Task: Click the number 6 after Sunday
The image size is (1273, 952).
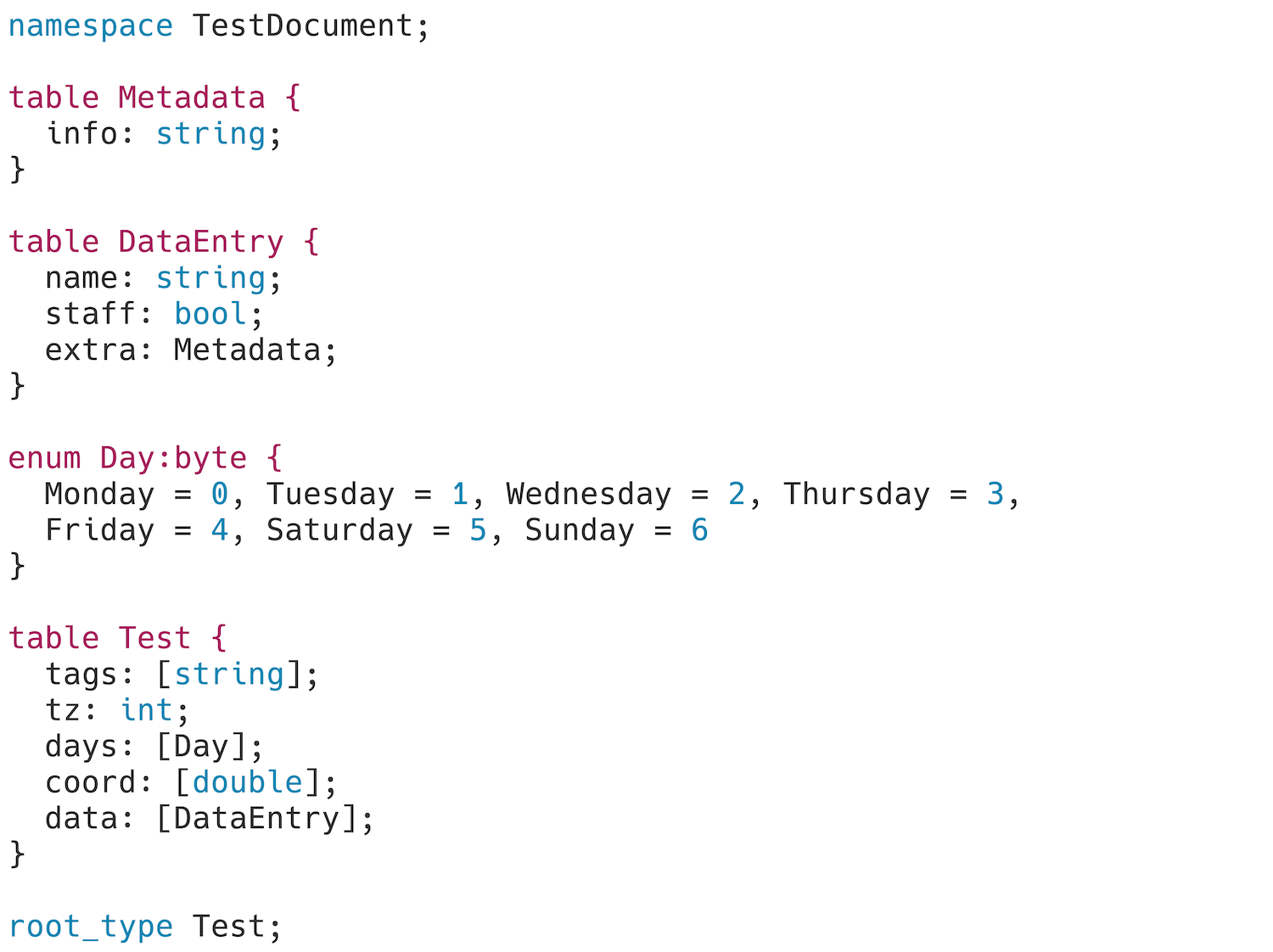Action: coord(699,530)
